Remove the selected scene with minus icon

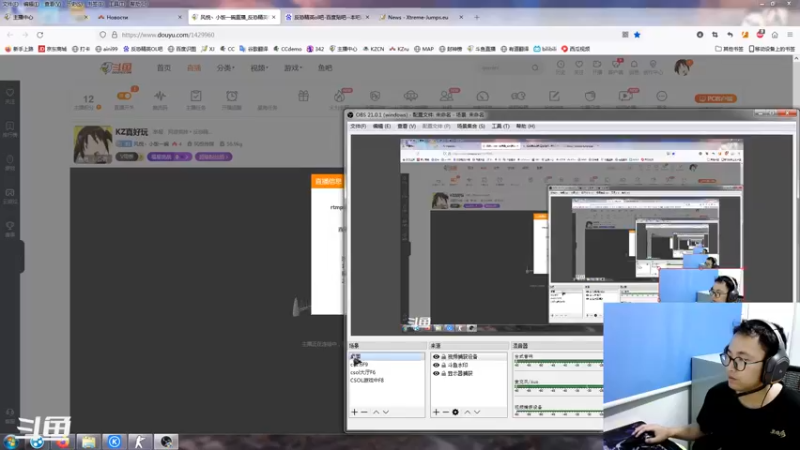point(364,412)
